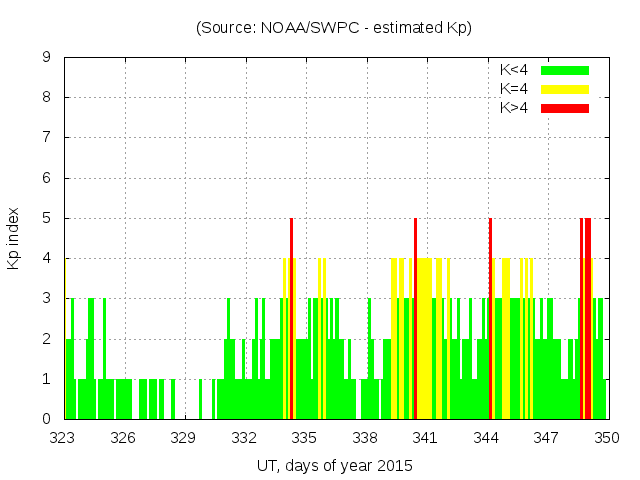The height and width of the screenshot is (480, 640).
Task: Select the 335 tick on the x-axis
Action: [304, 437]
